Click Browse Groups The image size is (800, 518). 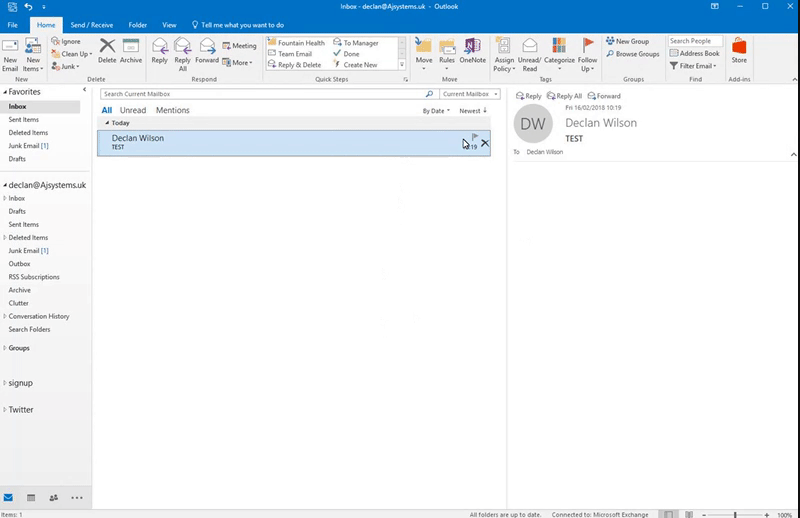click(x=632, y=54)
